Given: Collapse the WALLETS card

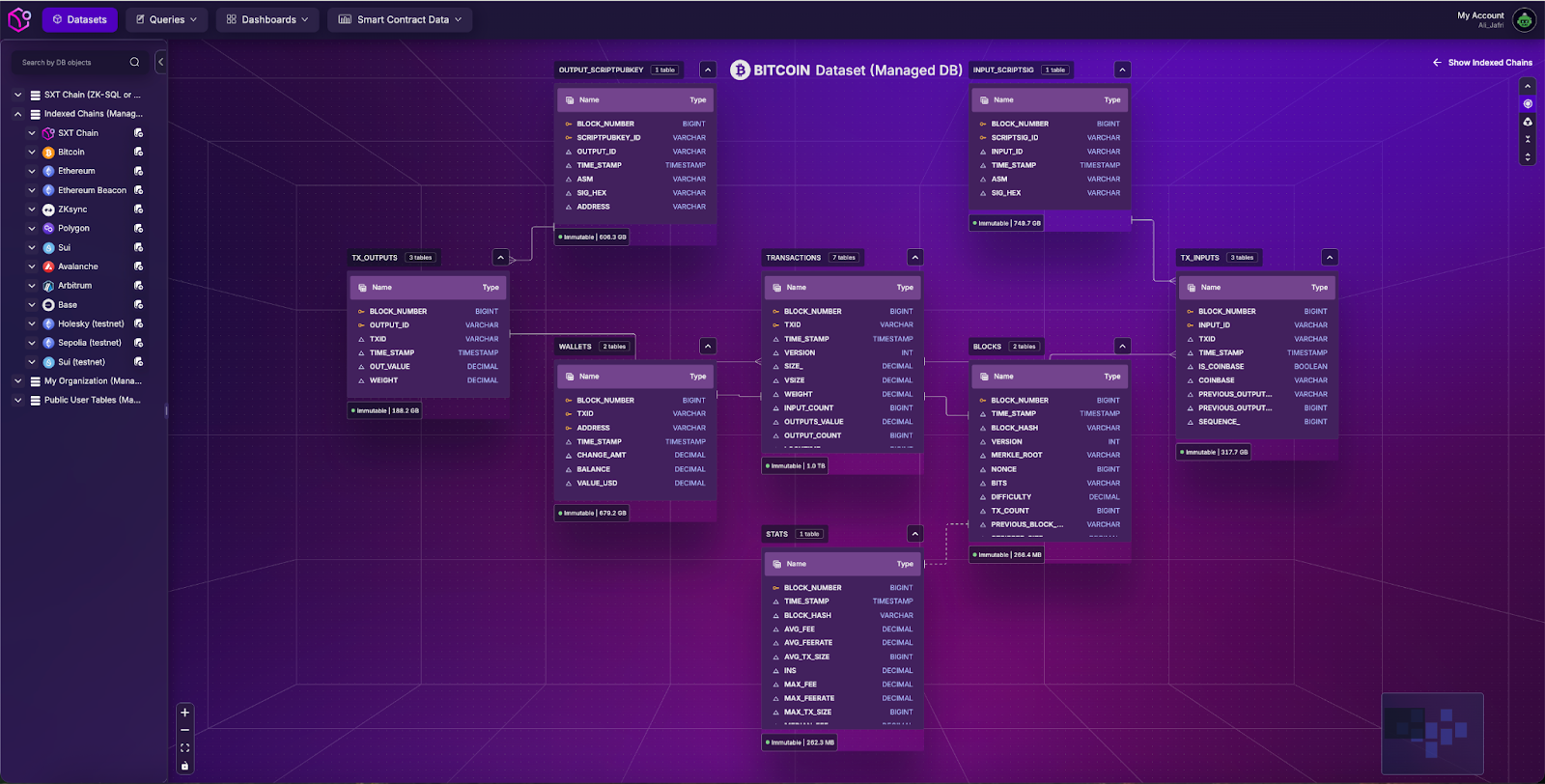Looking at the screenshot, I should (x=708, y=347).
